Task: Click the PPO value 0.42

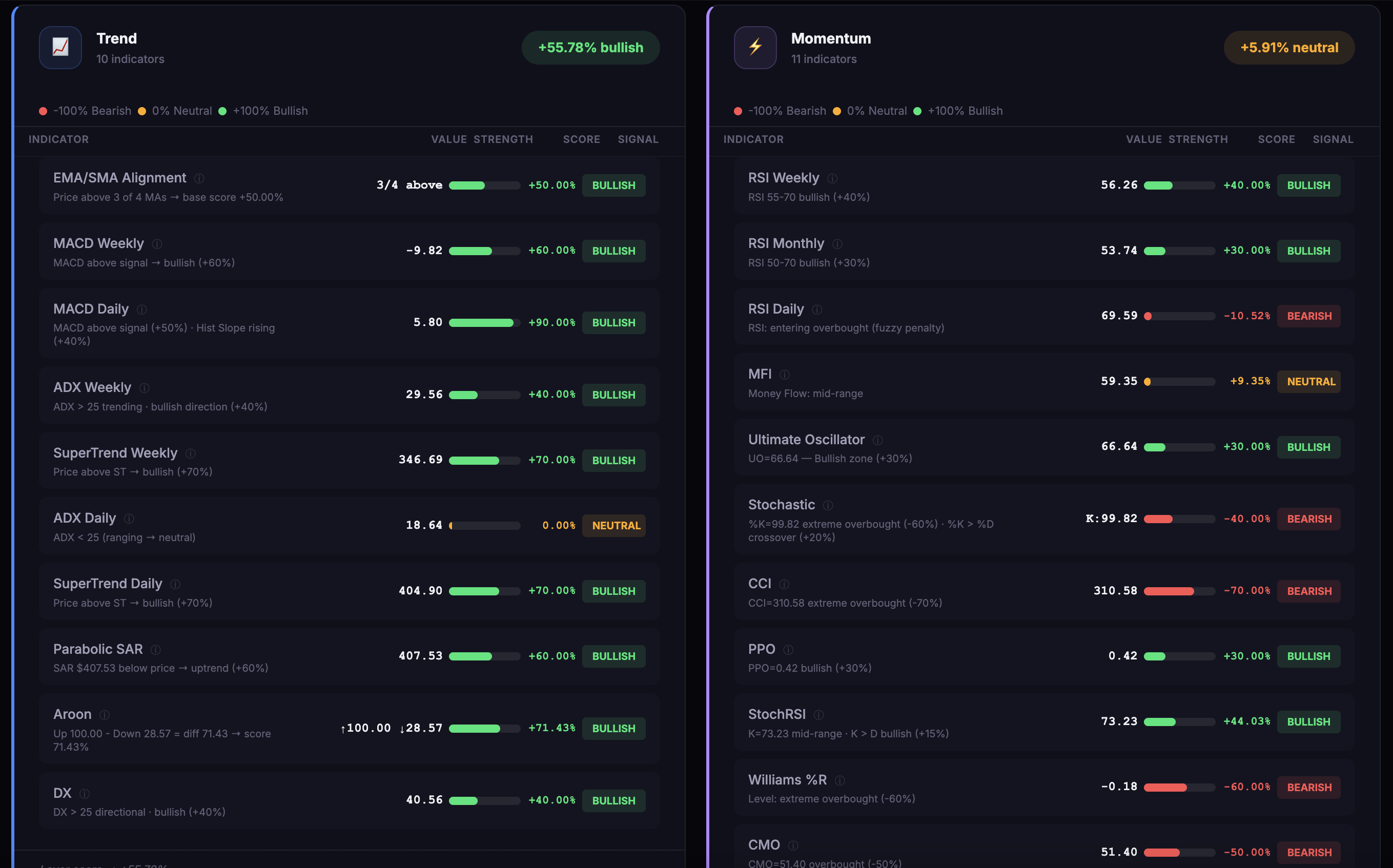Action: (1122, 656)
